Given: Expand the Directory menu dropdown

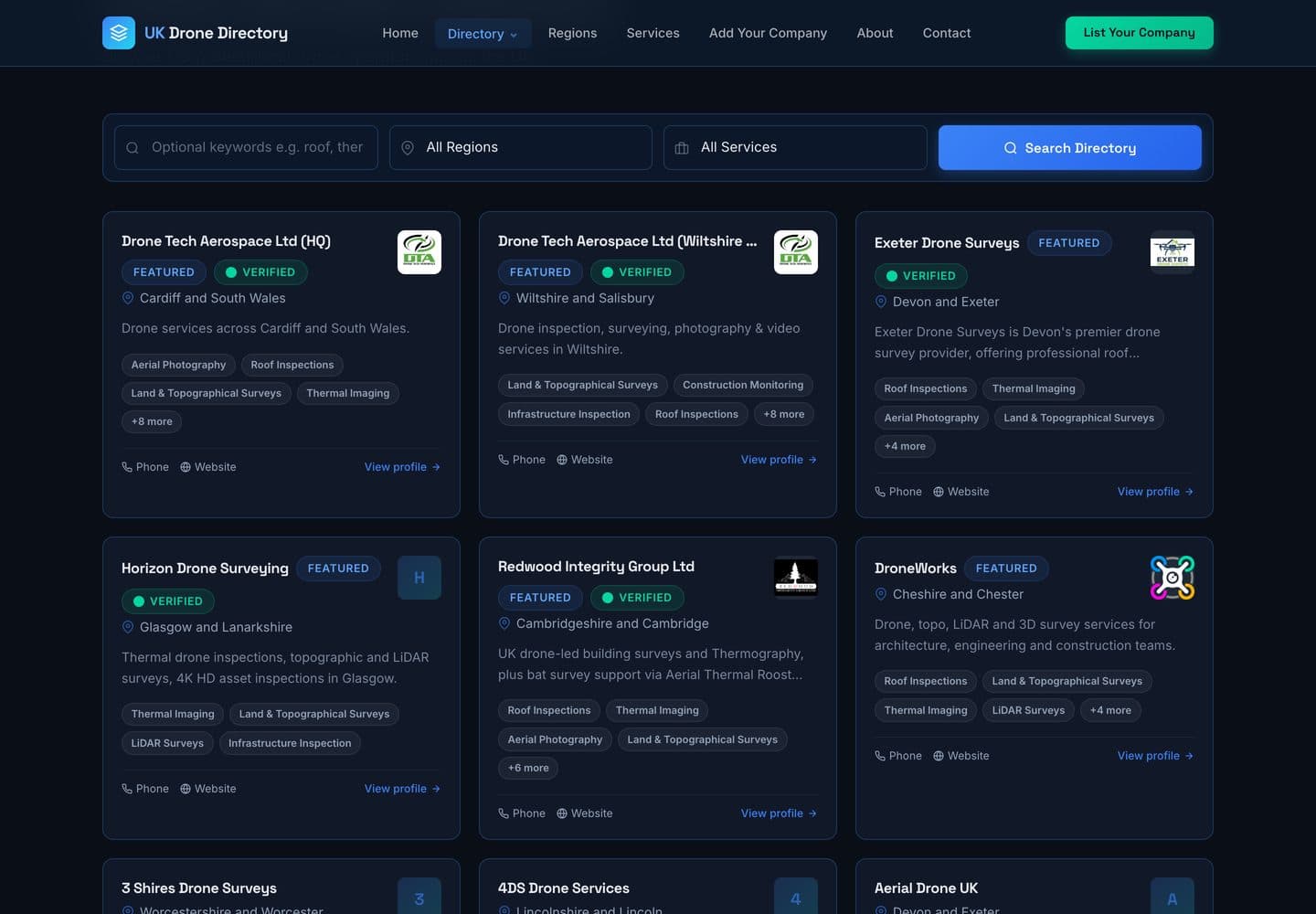Looking at the screenshot, I should [x=483, y=34].
